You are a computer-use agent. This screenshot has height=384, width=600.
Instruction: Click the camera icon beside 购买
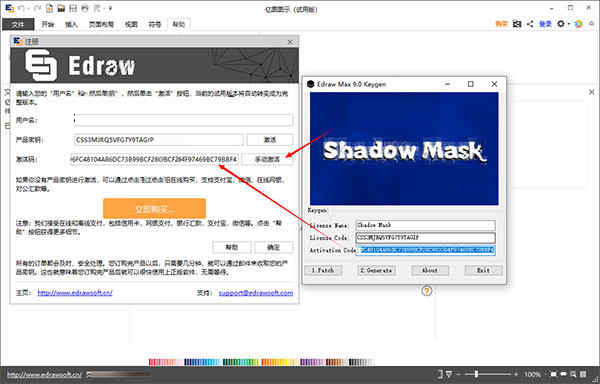pyautogui.click(x=517, y=24)
